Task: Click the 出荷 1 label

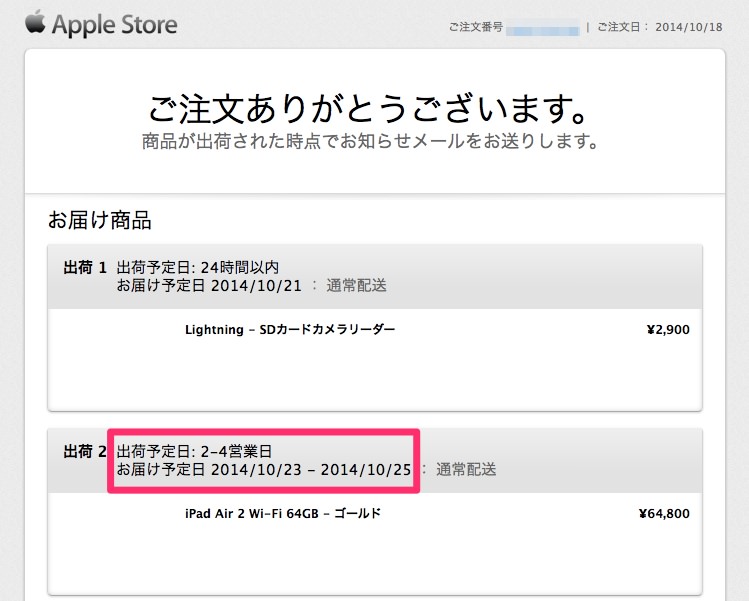Action: (85, 268)
